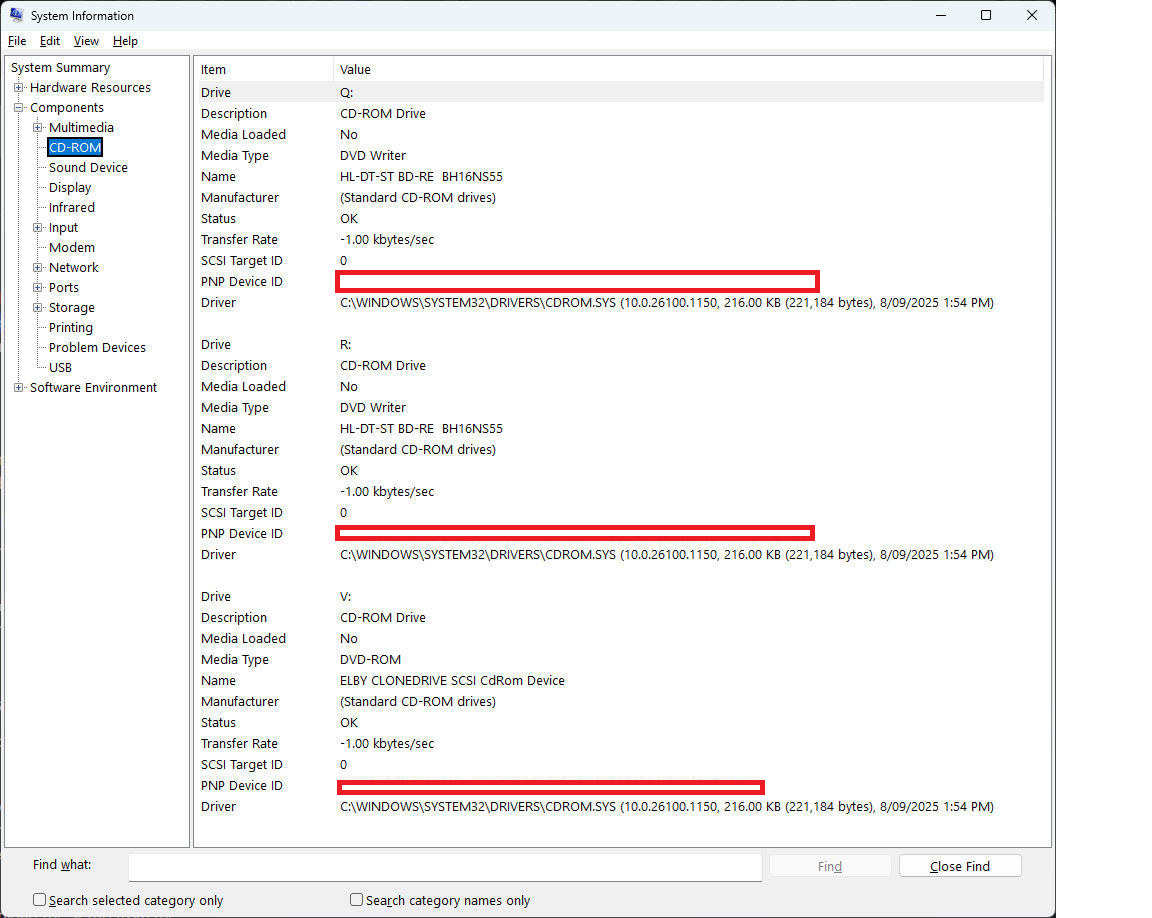1152x918 pixels.
Task: Click the Value column header
Action: [688, 70]
